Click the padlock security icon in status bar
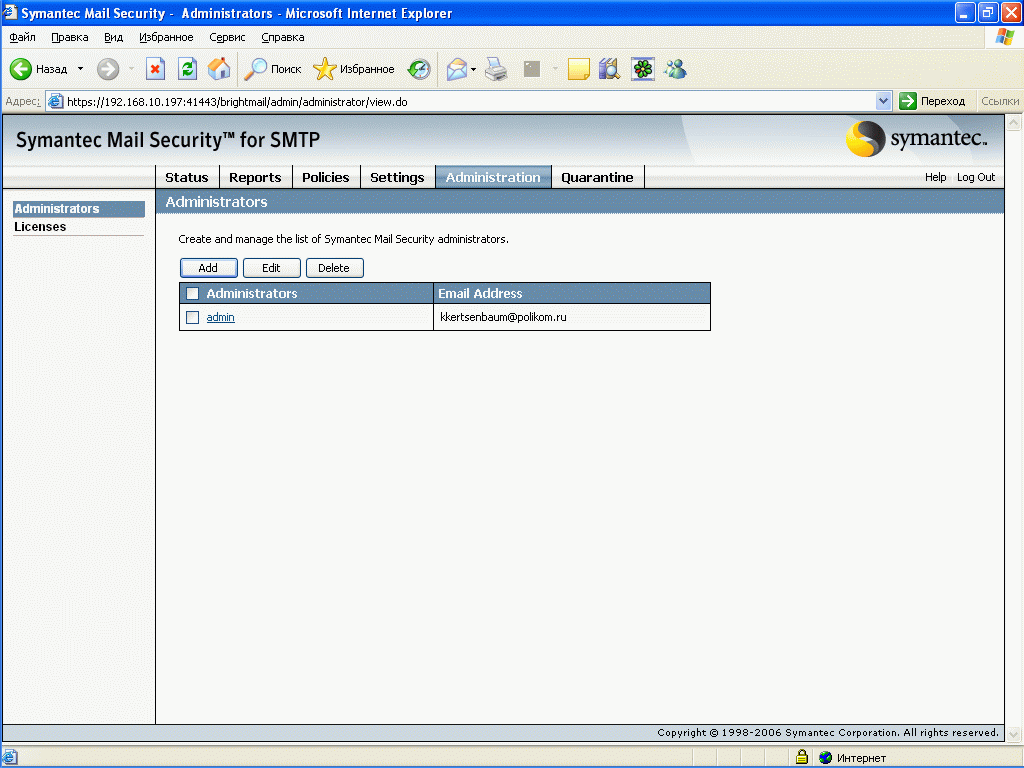The width and height of the screenshot is (1024, 768). 801,757
